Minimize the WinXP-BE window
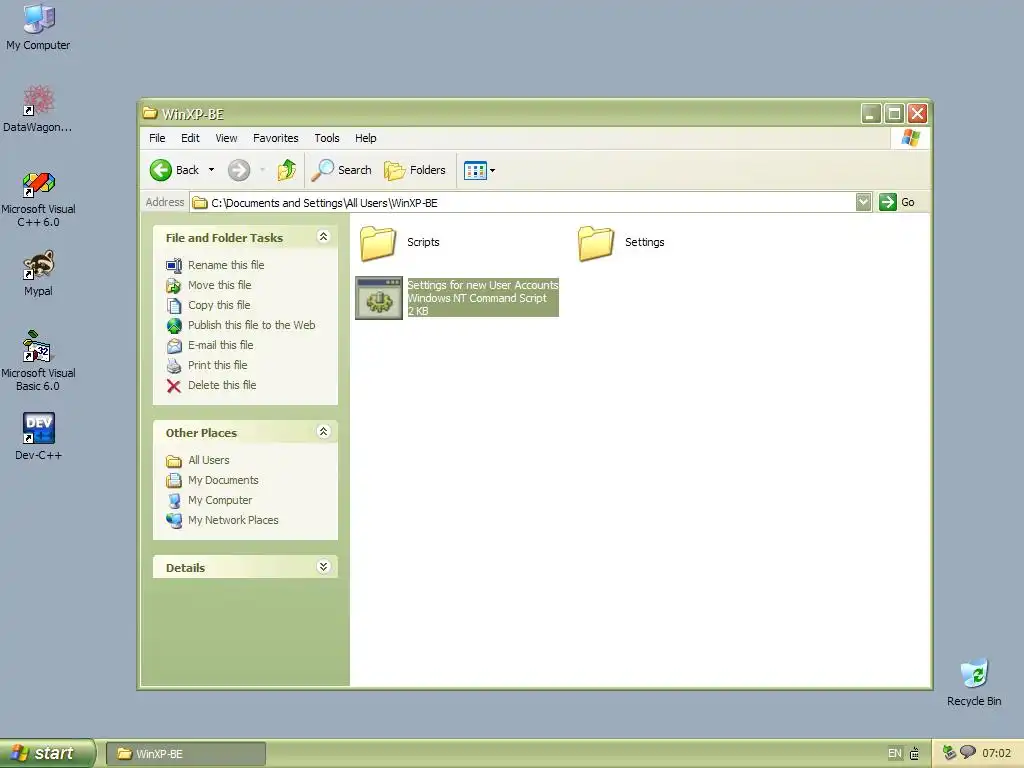 pyautogui.click(x=871, y=114)
